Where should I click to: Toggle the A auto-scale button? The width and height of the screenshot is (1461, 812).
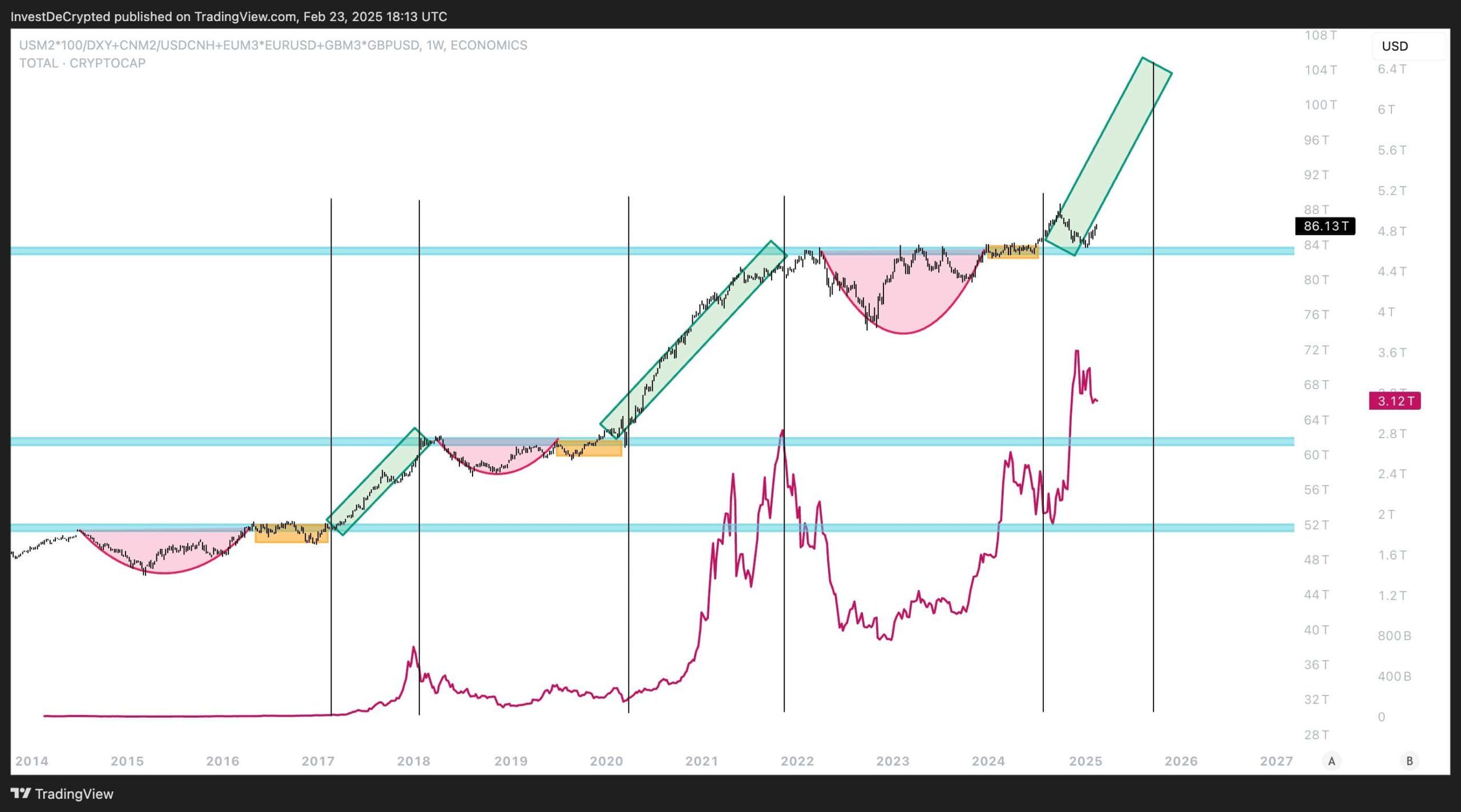click(1331, 761)
